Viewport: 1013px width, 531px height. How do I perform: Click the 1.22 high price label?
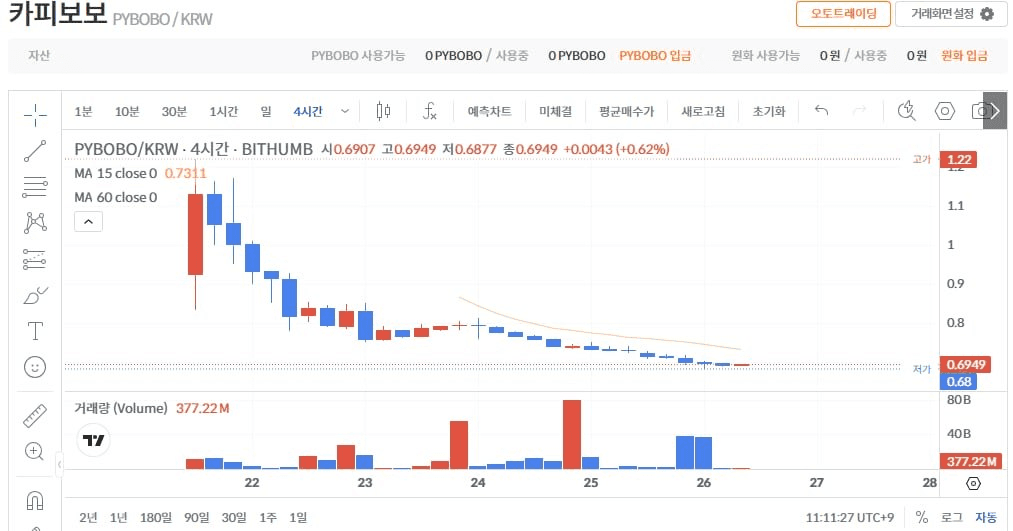959,160
